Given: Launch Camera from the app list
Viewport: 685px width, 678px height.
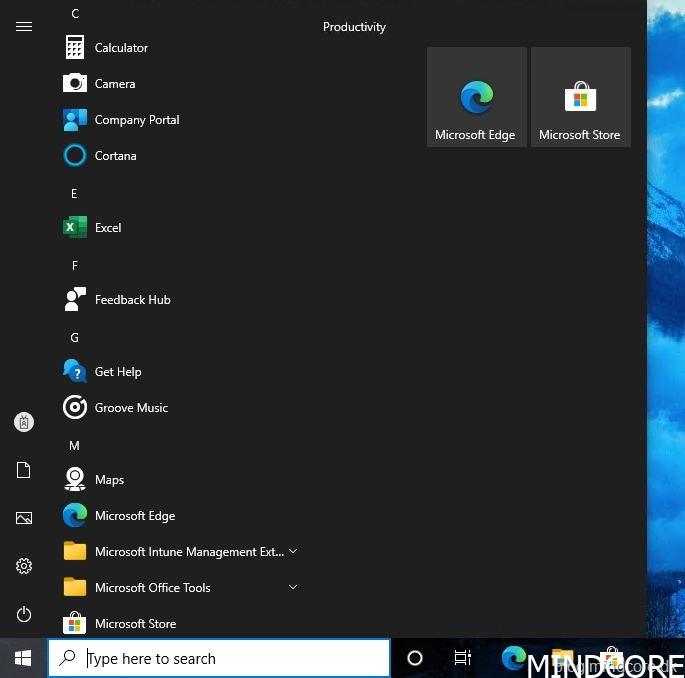Looking at the screenshot, I should (114, 84).
